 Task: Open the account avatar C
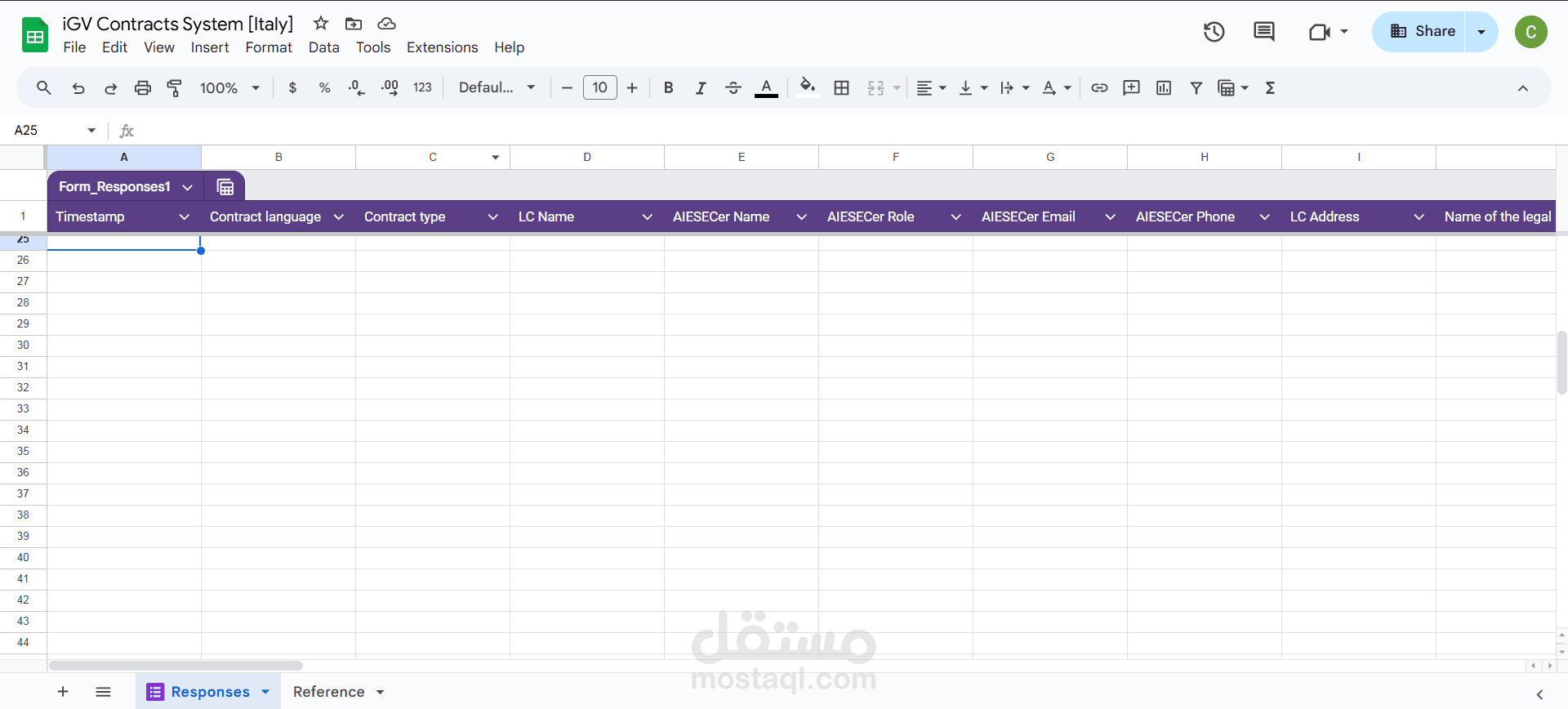(x=1531, y=32)
